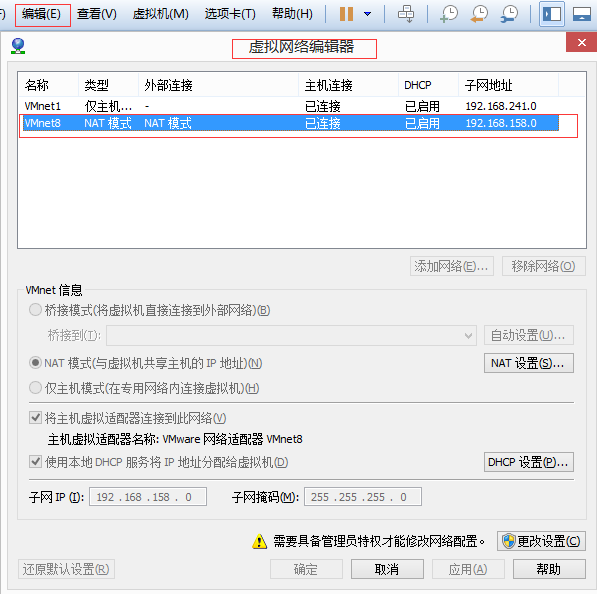Click the 移除网络(O) button
This screenshot has width=597, height=594.
(x=543, y=266)
